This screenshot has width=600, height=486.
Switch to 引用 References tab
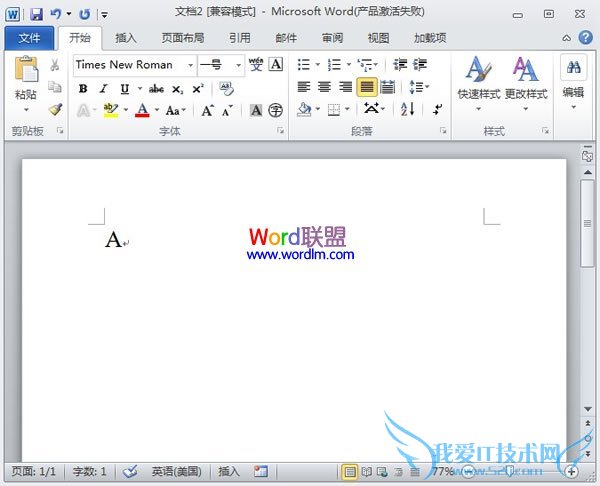[240, 38]
